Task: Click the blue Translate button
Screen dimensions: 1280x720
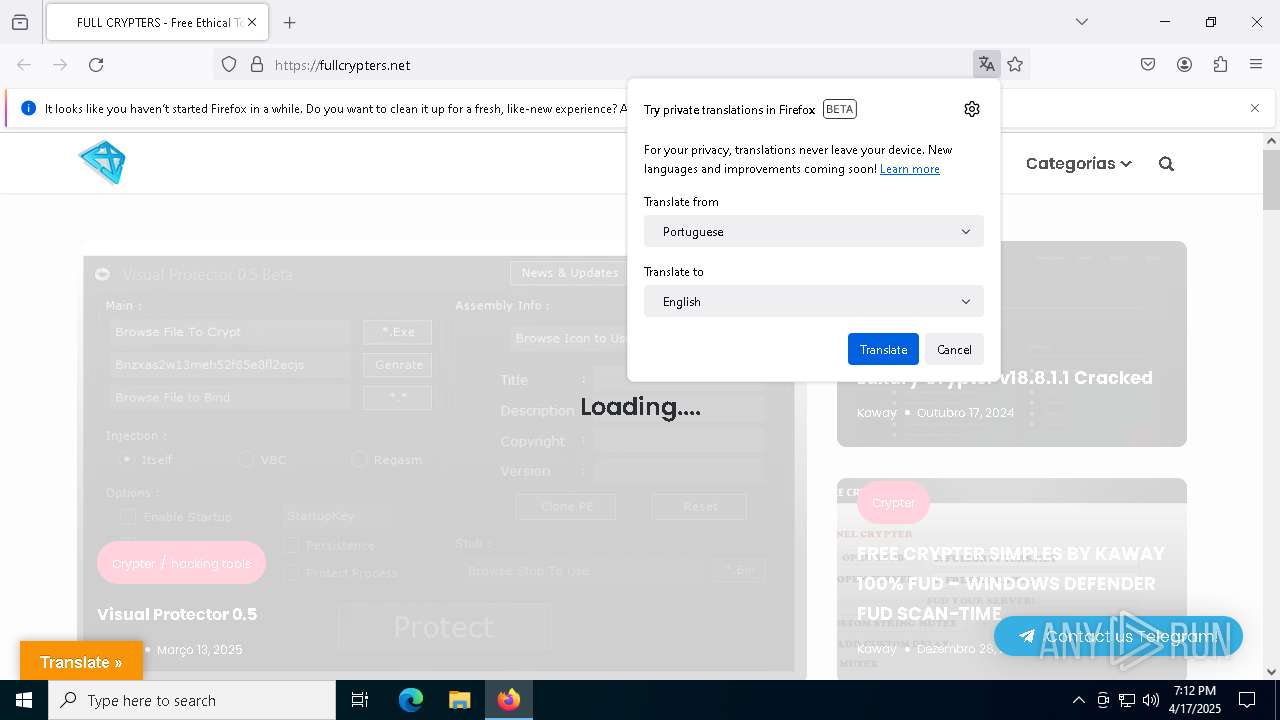Action: tap(883, 349)
